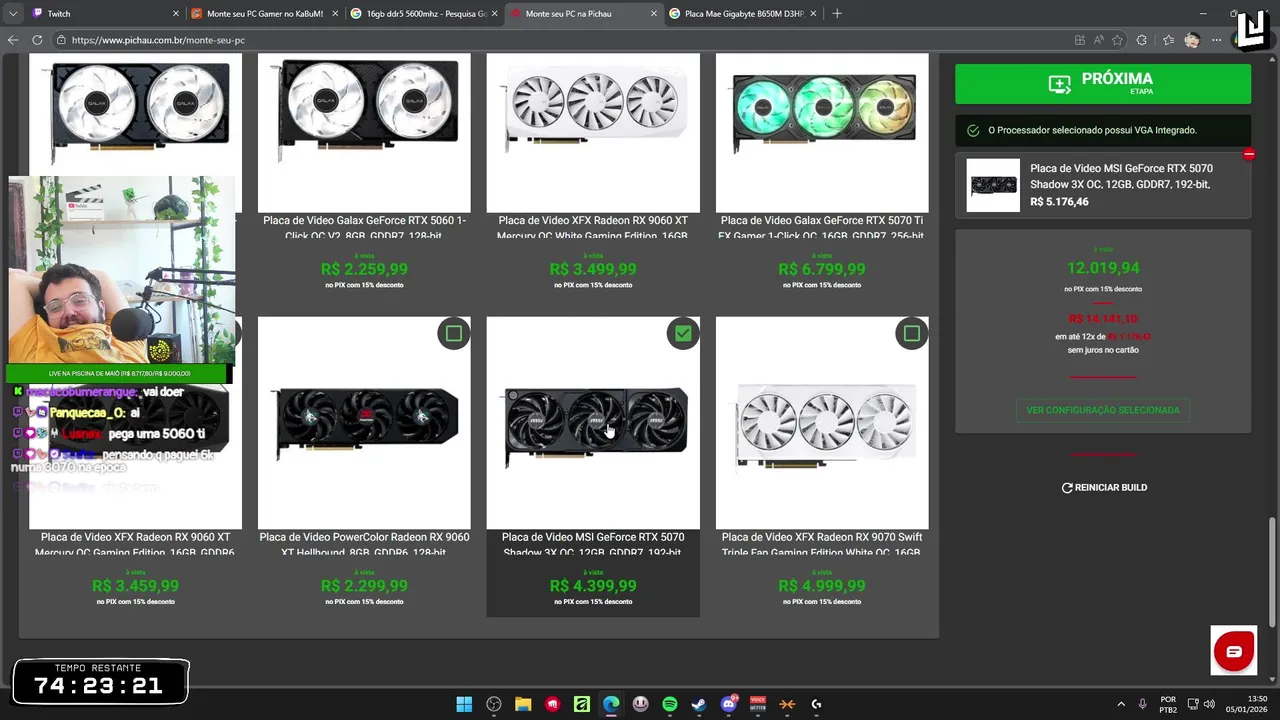This screenshot has width=1280, height=720.
Task: Open OBS Studio from taskbar
Action: click(494, 704)
